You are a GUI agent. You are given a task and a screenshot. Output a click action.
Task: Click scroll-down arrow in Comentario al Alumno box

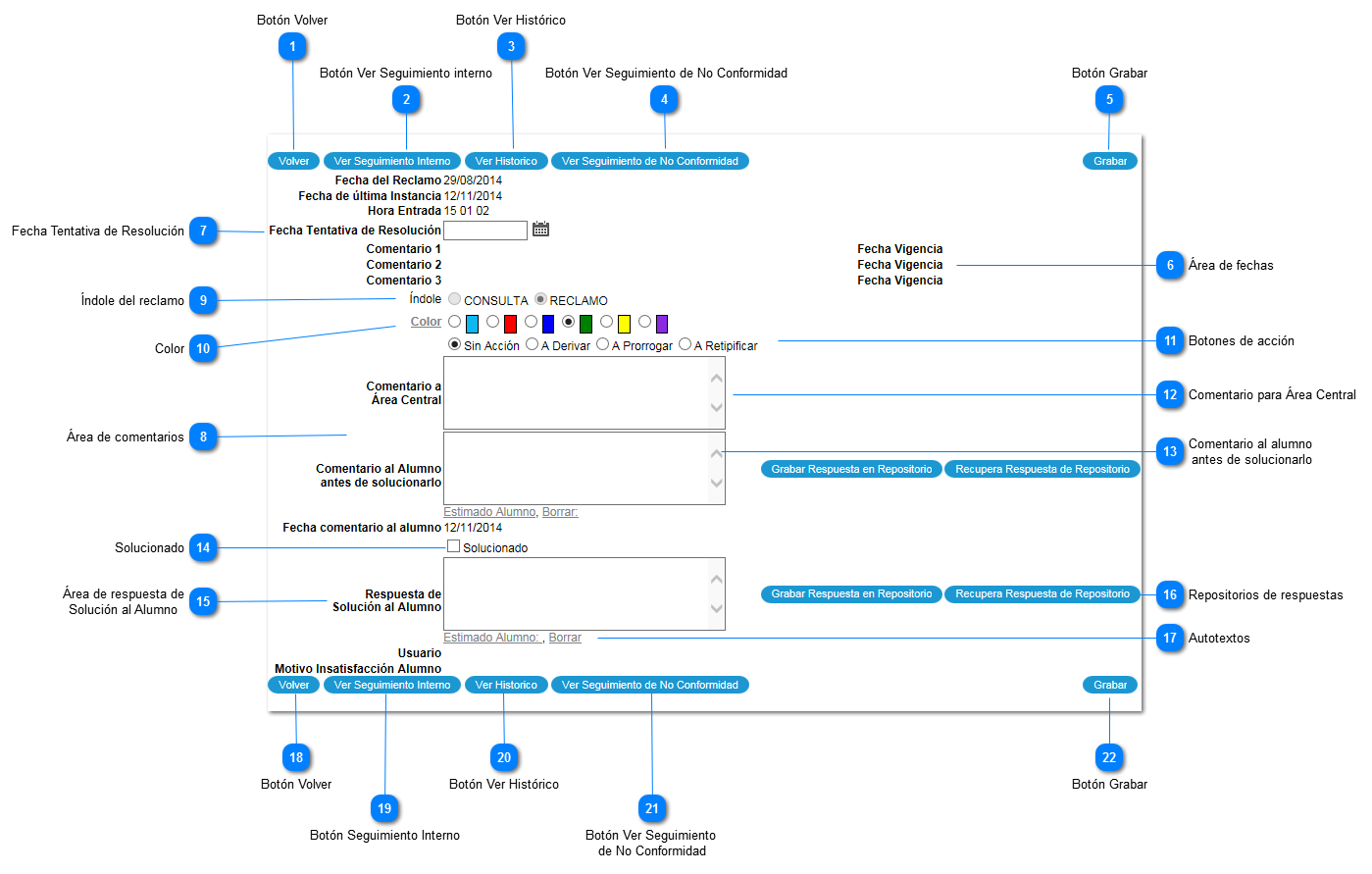click(717, 483)
